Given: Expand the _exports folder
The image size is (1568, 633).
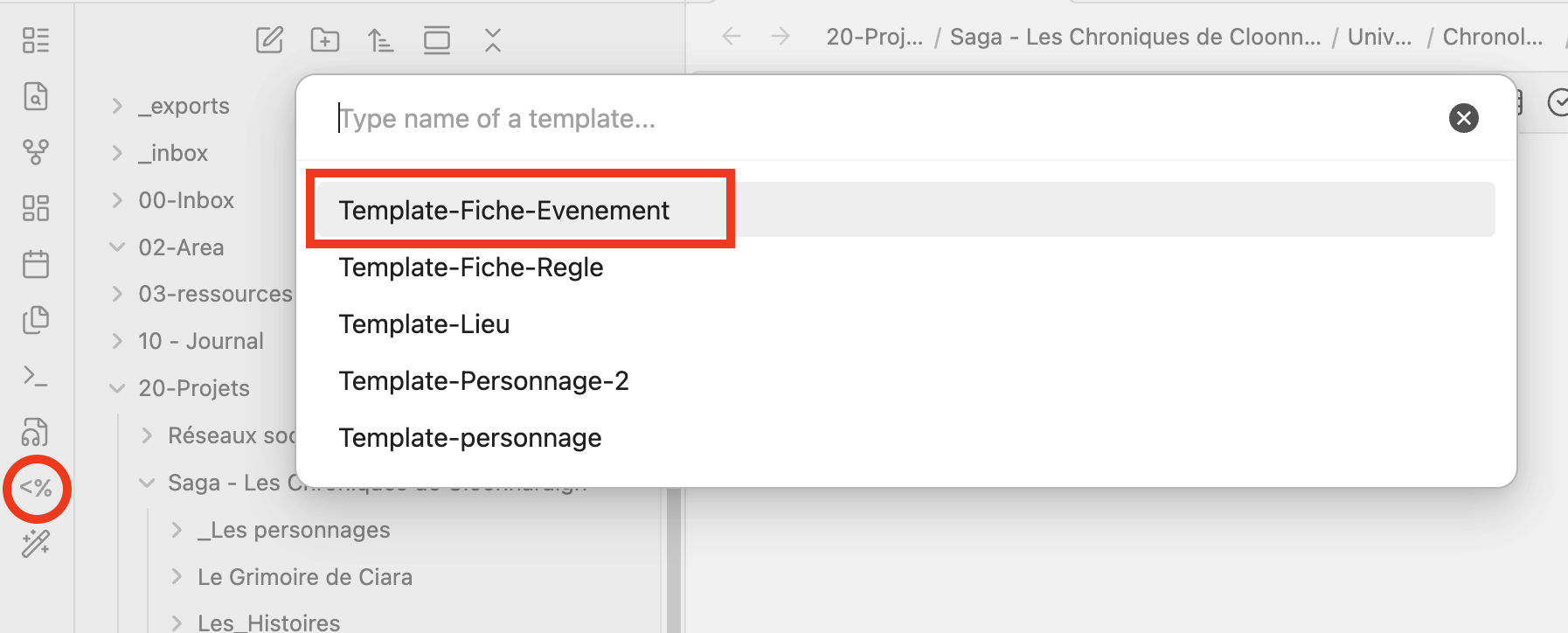Looking at the screenshot, I should coord(184,106).
